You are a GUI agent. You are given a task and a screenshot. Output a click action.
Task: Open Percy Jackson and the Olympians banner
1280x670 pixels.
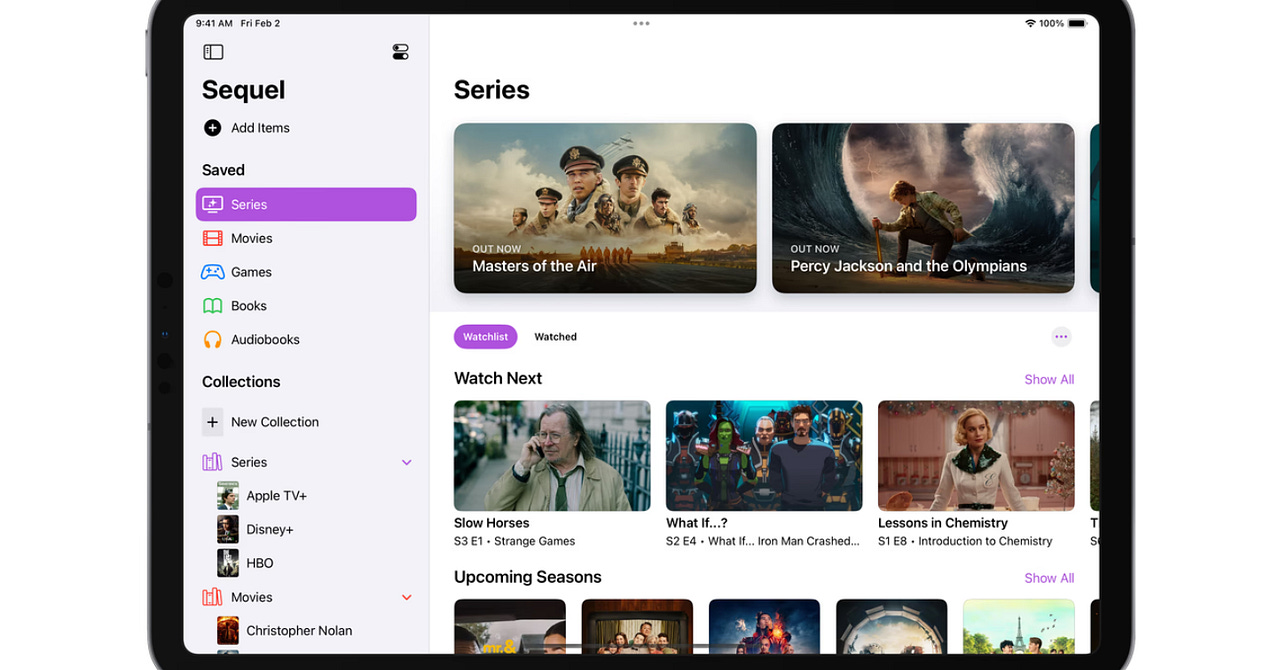[923, 208]
